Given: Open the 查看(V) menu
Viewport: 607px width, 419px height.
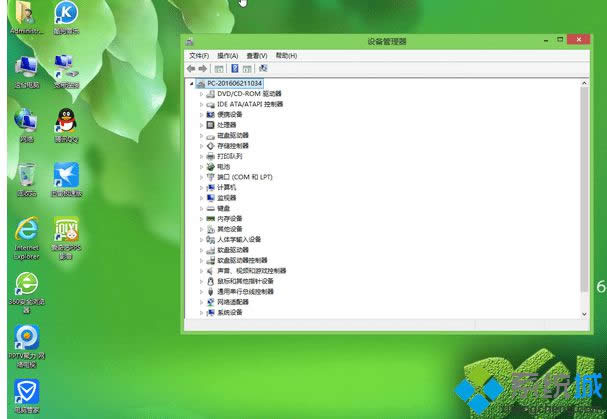Looking at the screenshot, I should point(257,56).
